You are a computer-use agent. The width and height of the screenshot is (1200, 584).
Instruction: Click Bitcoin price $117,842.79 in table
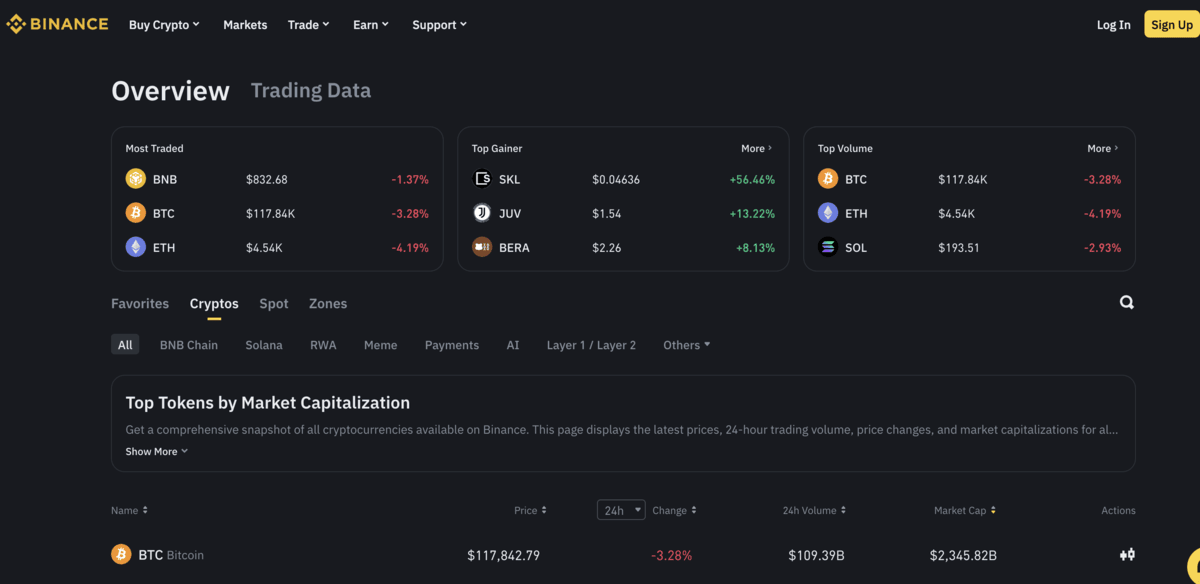click(x=504, y=554)
